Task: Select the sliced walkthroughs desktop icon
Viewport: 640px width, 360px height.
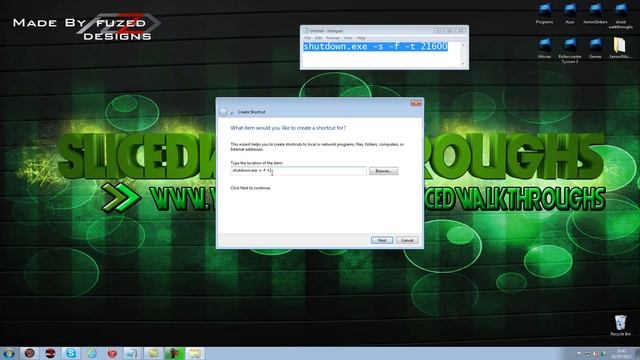Action: tap(620, 16)
